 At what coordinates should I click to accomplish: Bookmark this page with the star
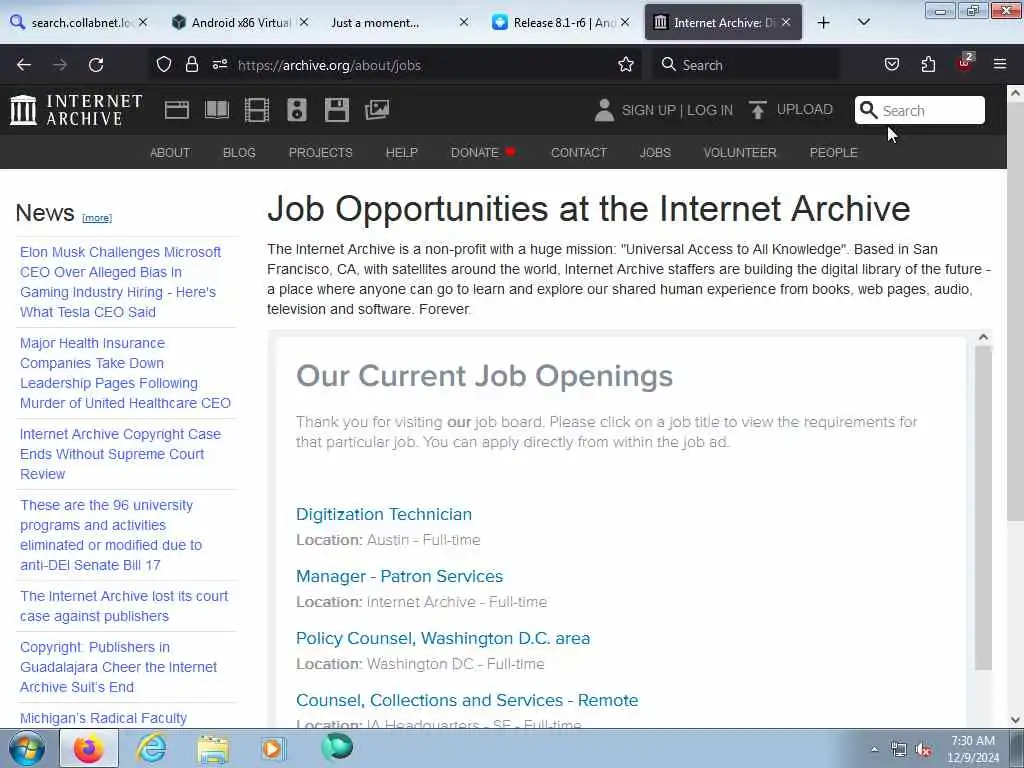pos(626,64)
